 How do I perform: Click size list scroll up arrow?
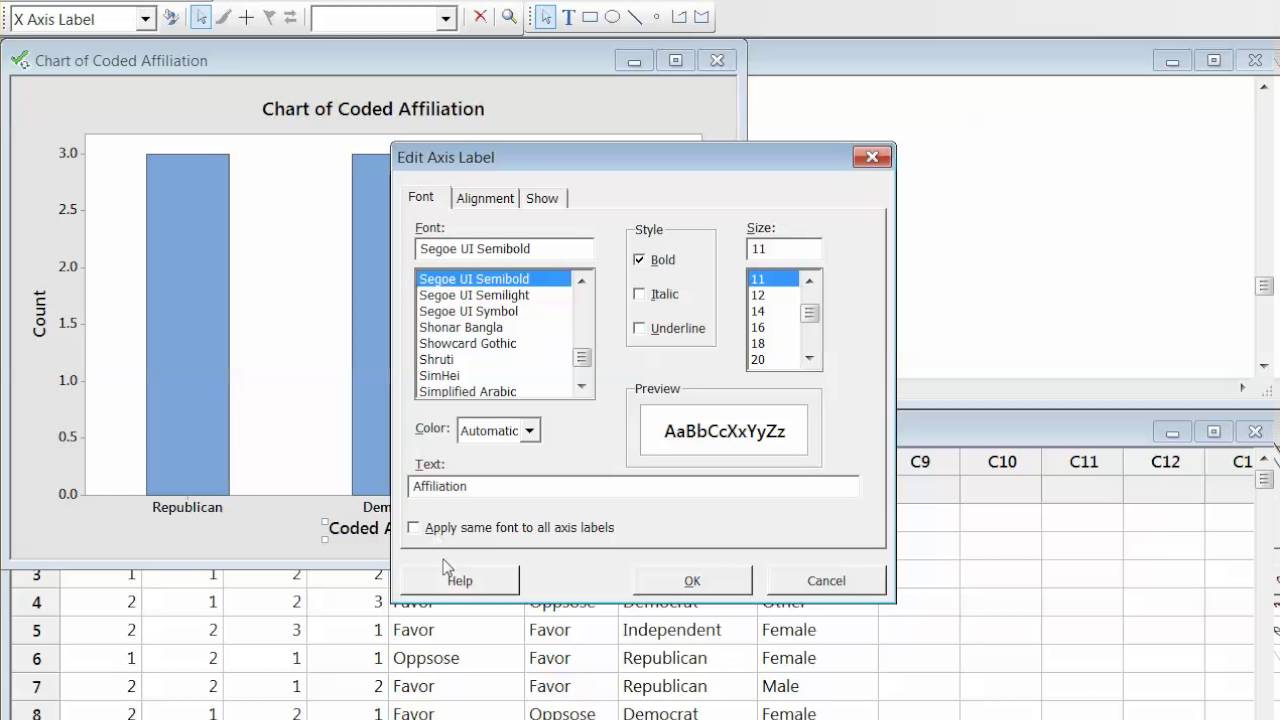[810, 281]
